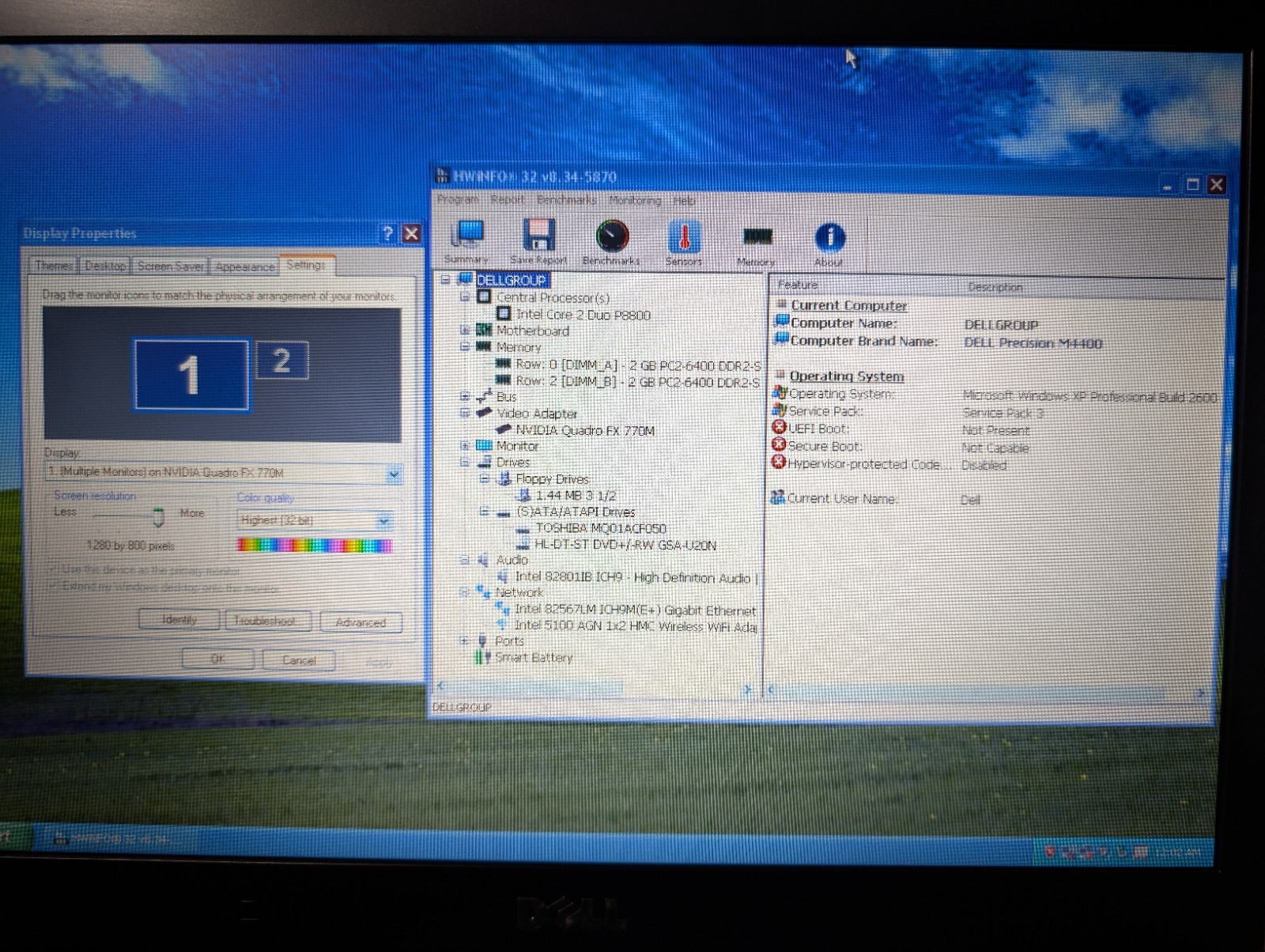Open the Program menu in HWiNFO

click(x=459, y=199)
